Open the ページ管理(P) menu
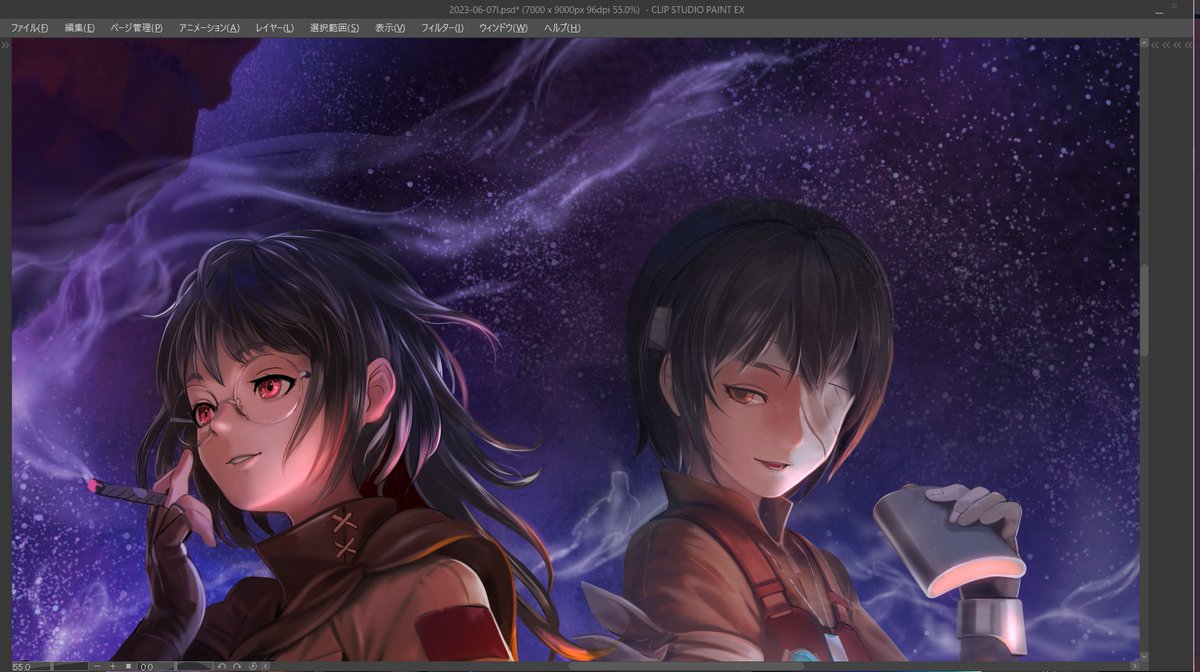Screen dimensions: 1200x672 136,28
